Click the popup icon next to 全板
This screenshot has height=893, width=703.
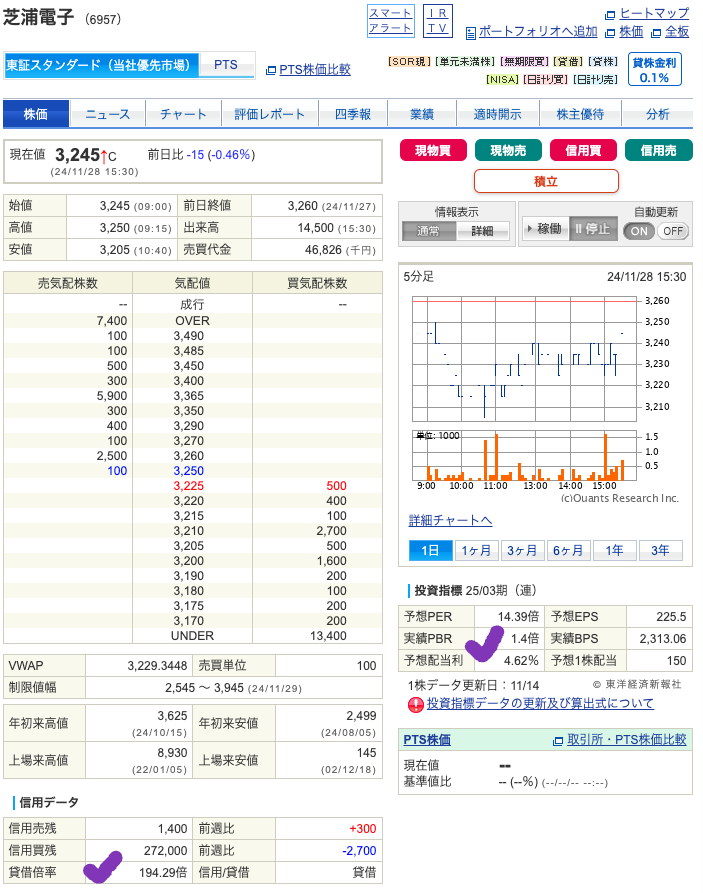(656, 34)
